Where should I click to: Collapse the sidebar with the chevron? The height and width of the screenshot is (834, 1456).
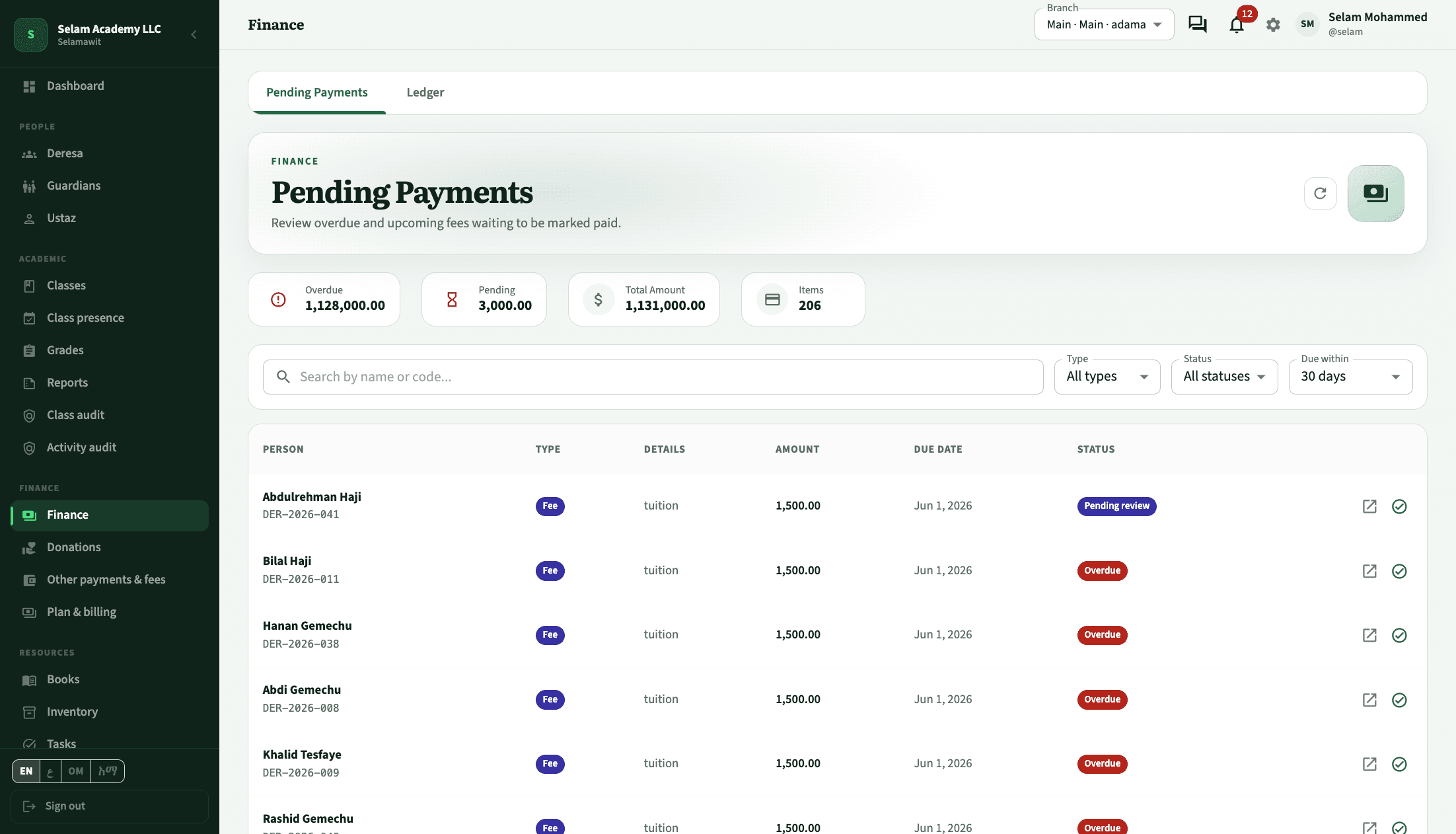coord(194,34)
